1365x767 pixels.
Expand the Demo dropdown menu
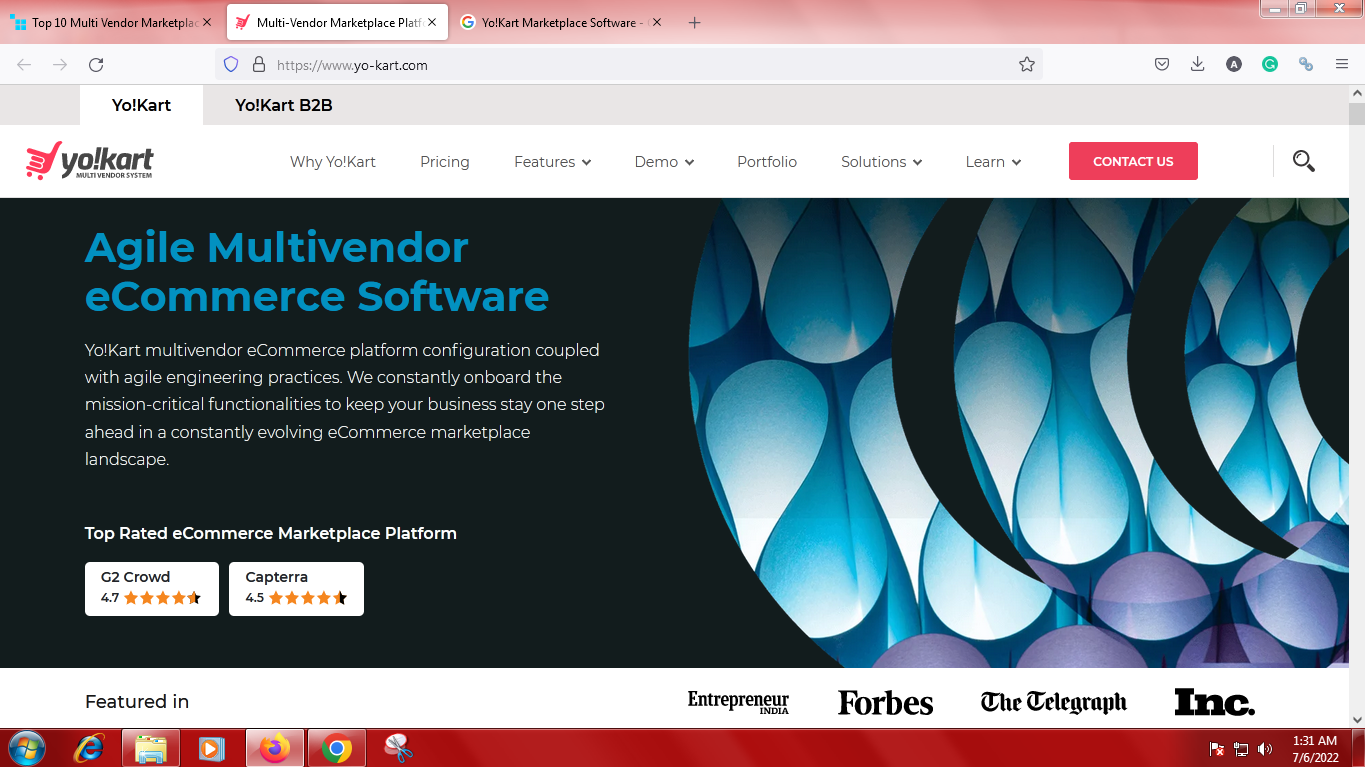pos(664,161)
